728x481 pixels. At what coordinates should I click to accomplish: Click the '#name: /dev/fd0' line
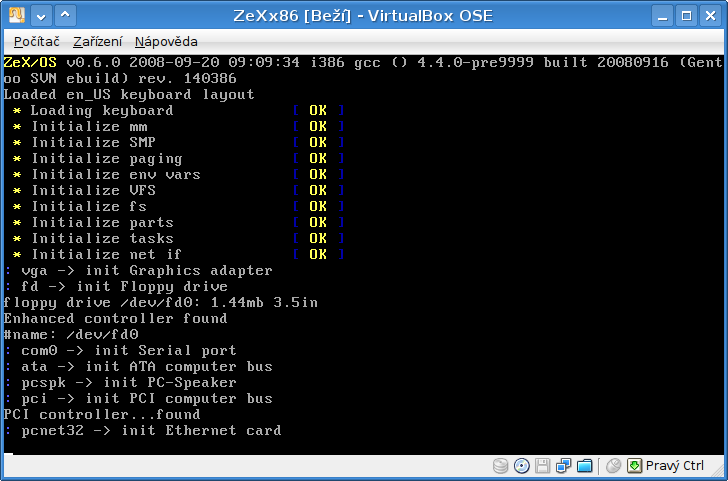[x=71, y=335]
